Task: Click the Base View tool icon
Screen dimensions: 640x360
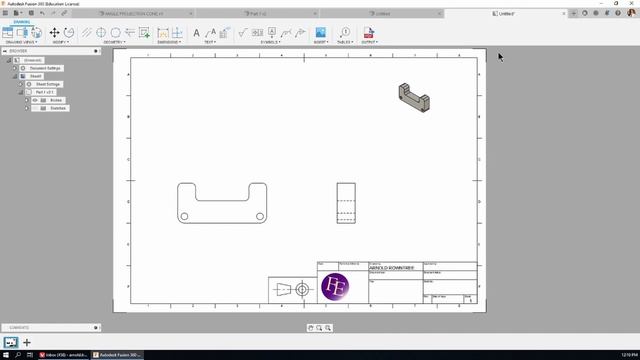Action: point(7,32)
